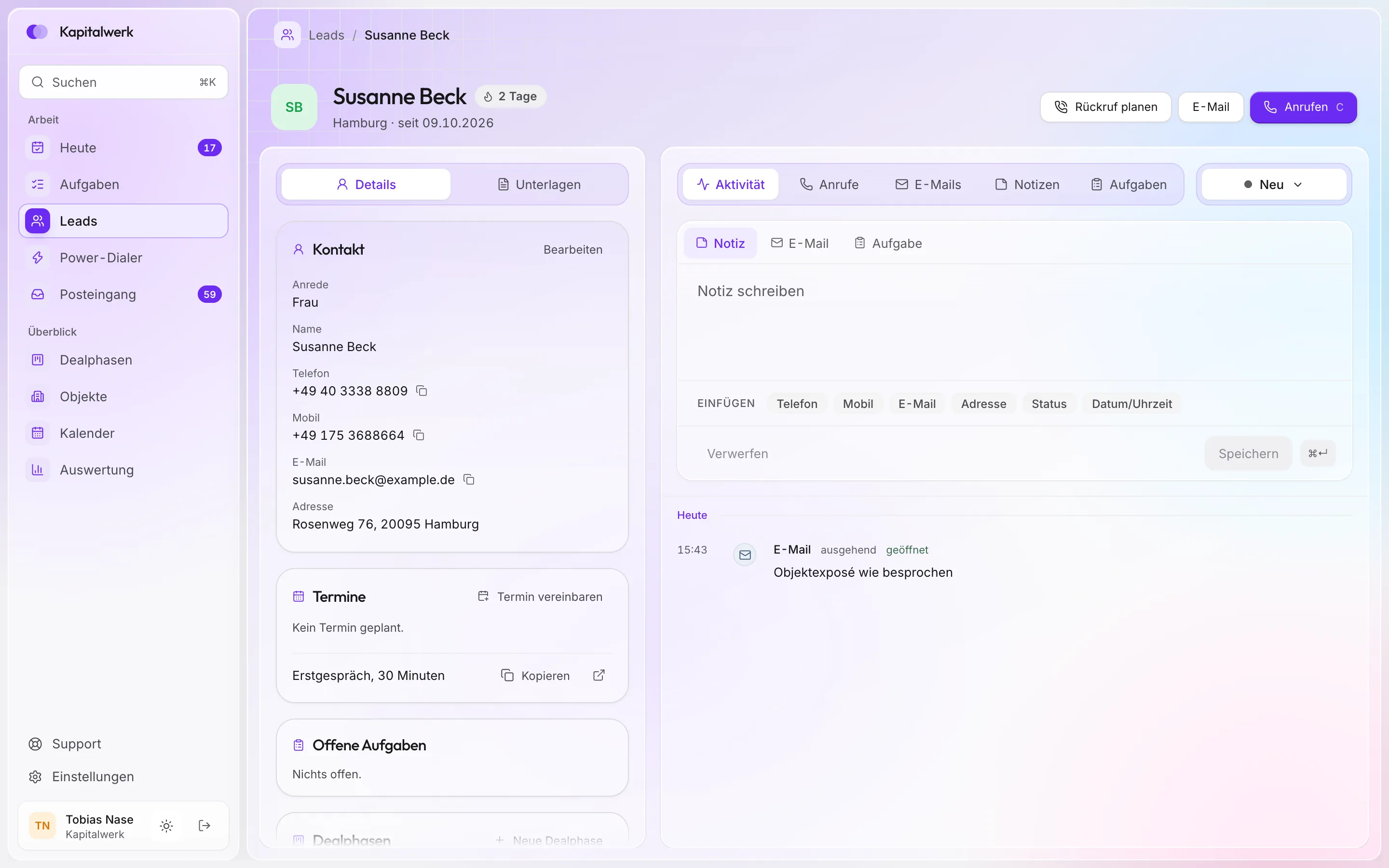Insert Telefon placeholder chip
This screenshot has width=1389, height=868.
(x=797, y=404)
